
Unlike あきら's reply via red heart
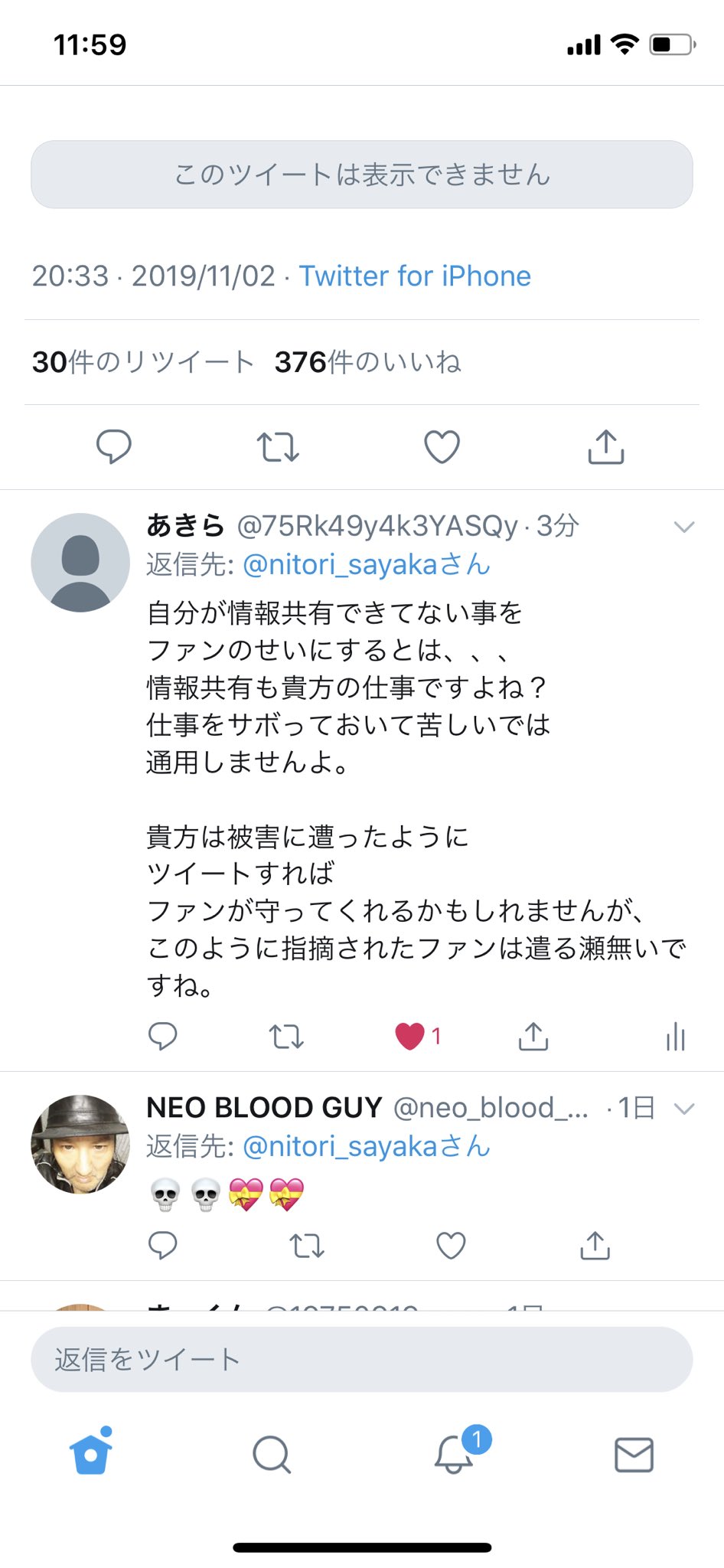click(x=409, y=1037)
